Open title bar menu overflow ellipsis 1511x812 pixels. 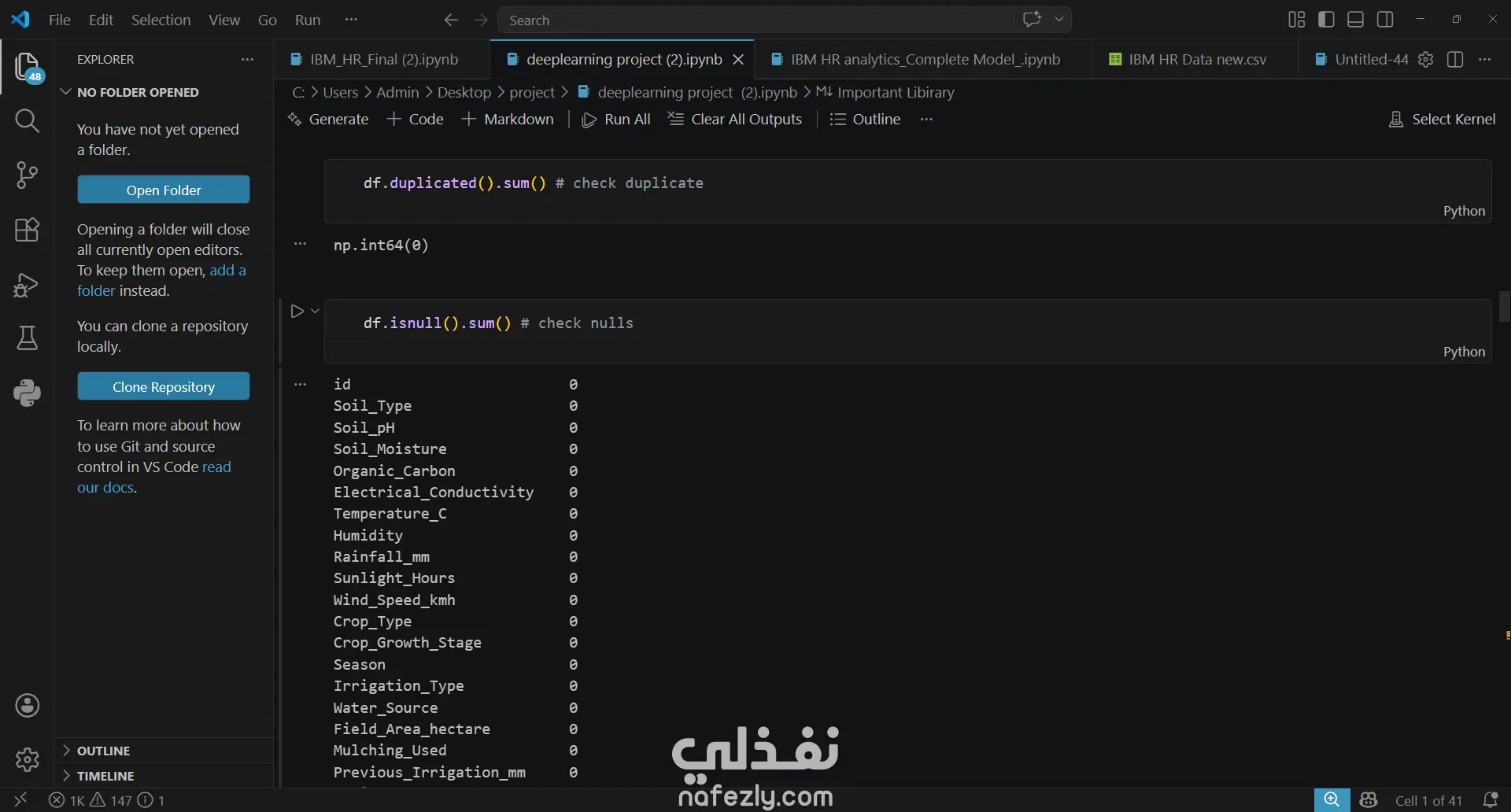(x=351, y=20)
